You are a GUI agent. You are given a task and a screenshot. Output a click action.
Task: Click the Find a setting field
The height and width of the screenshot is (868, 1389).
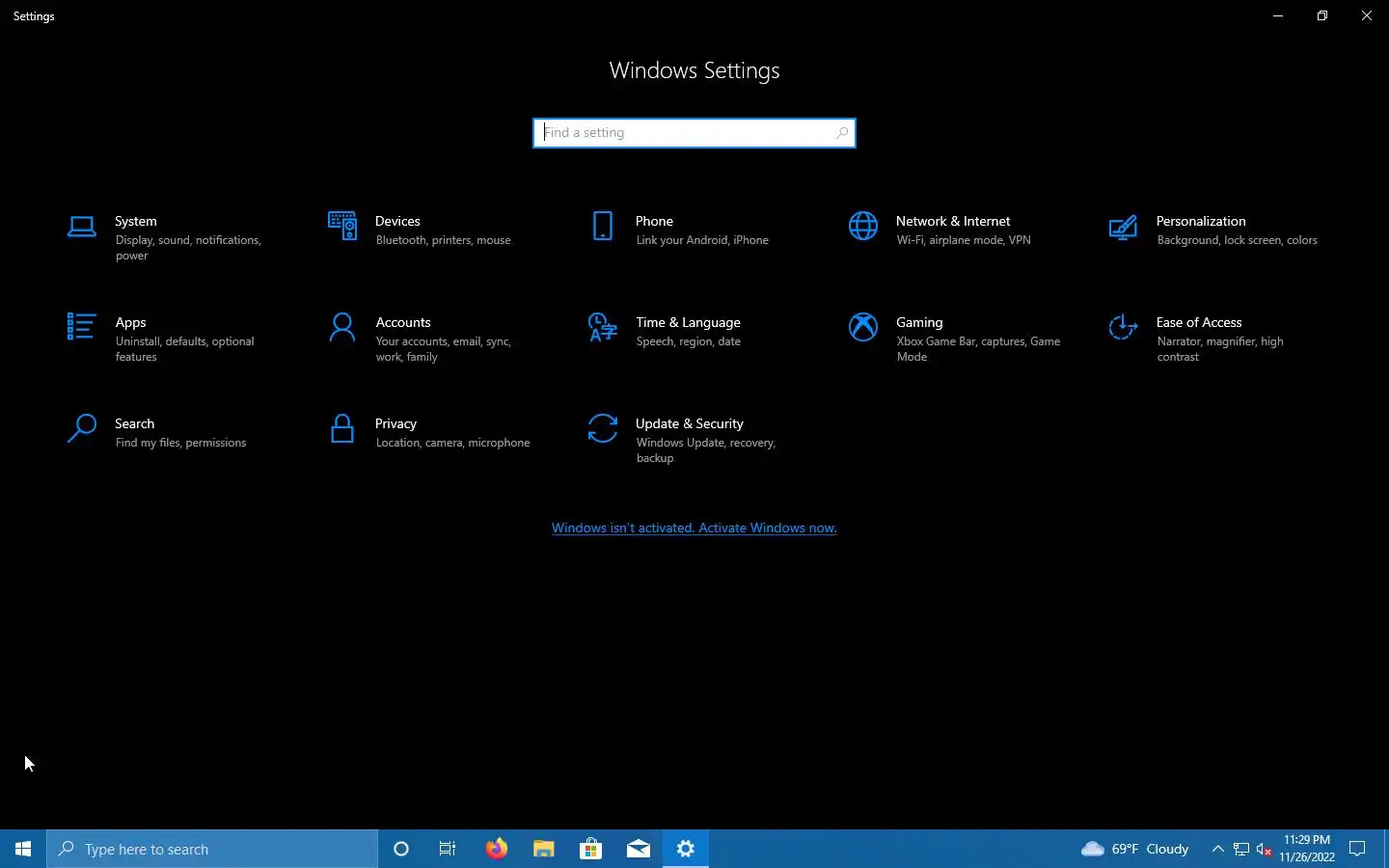tap(694, 133)
